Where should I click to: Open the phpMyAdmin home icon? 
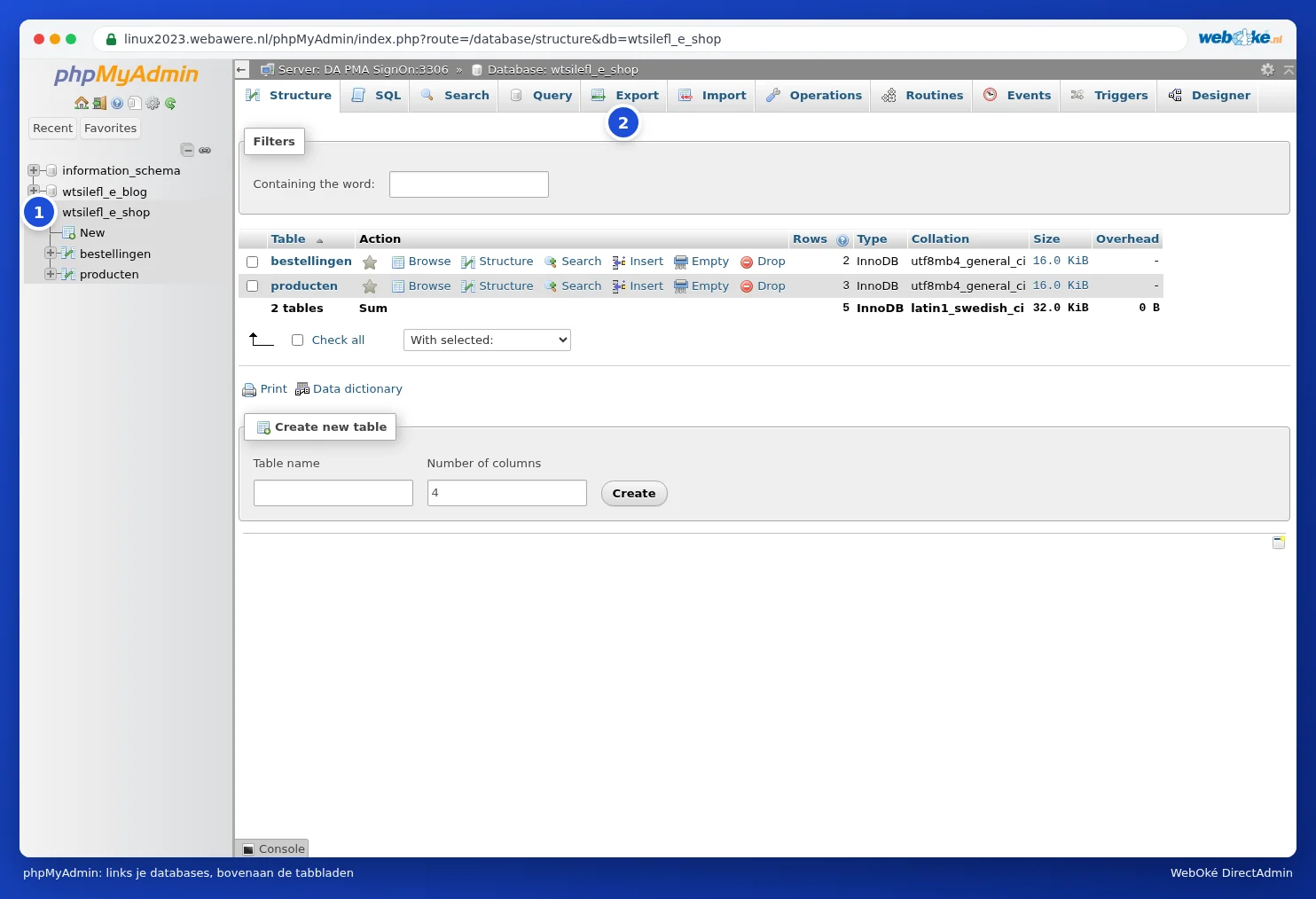coord(82,103)
